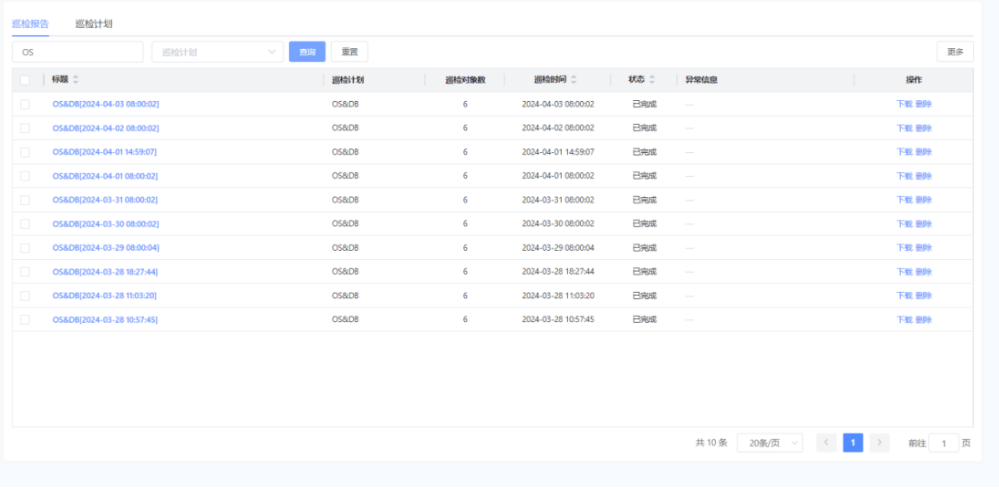This screenshot has width=999, height=495.
Task: Click 删除 for the 2024-03-28 10:57:45 report
Action: click(923, 320)
